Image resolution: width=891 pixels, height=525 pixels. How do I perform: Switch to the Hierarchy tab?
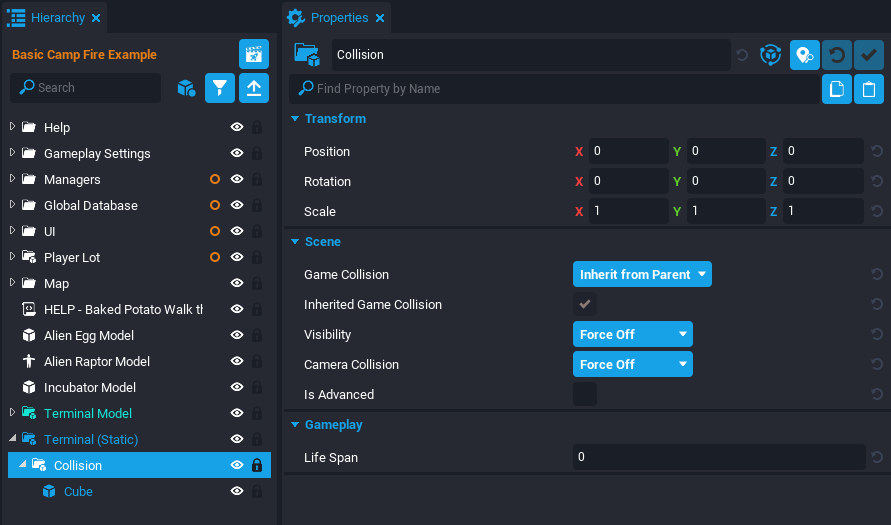coord(57,18)
